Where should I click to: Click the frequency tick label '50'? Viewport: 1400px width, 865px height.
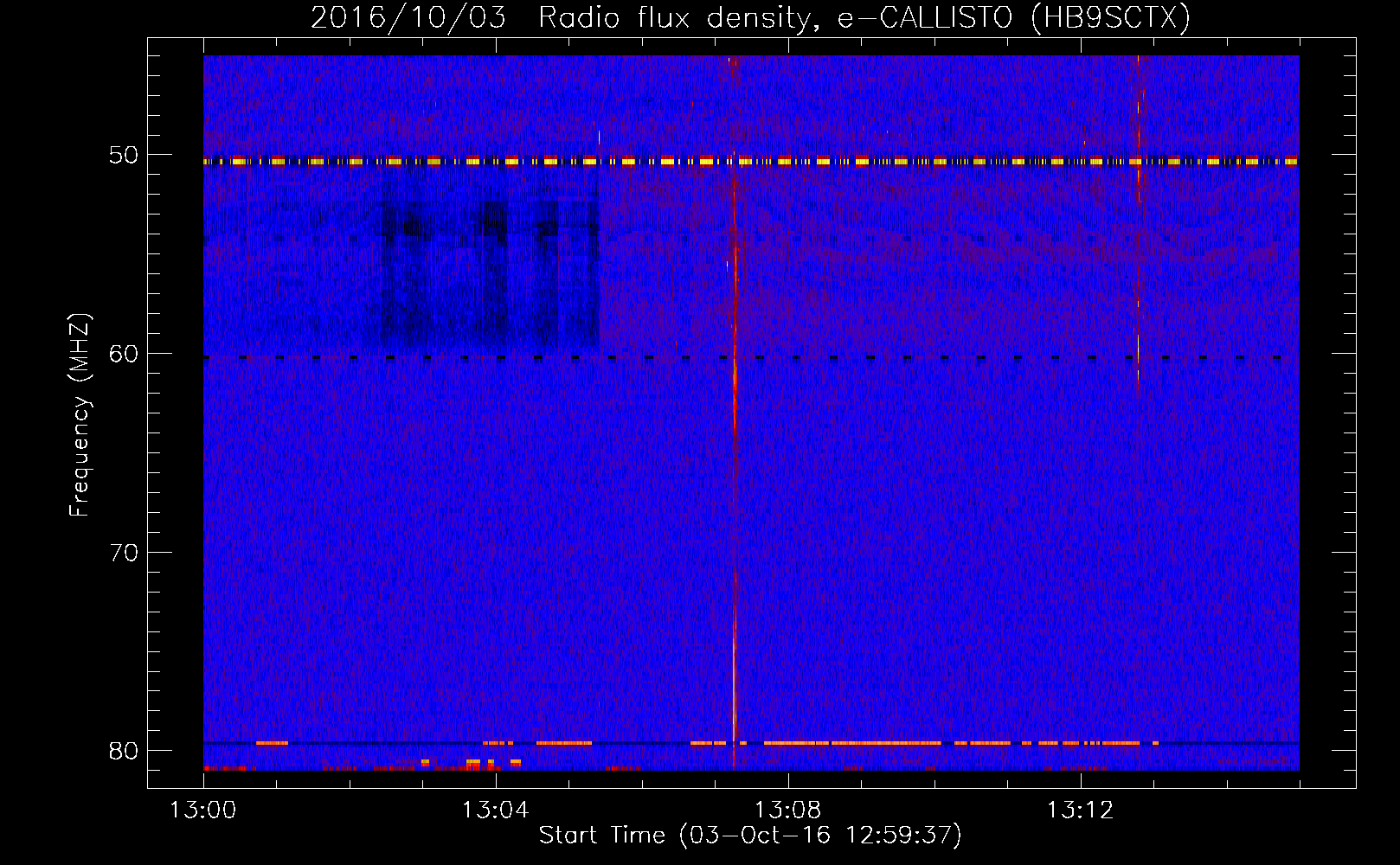tap(124, 155)
